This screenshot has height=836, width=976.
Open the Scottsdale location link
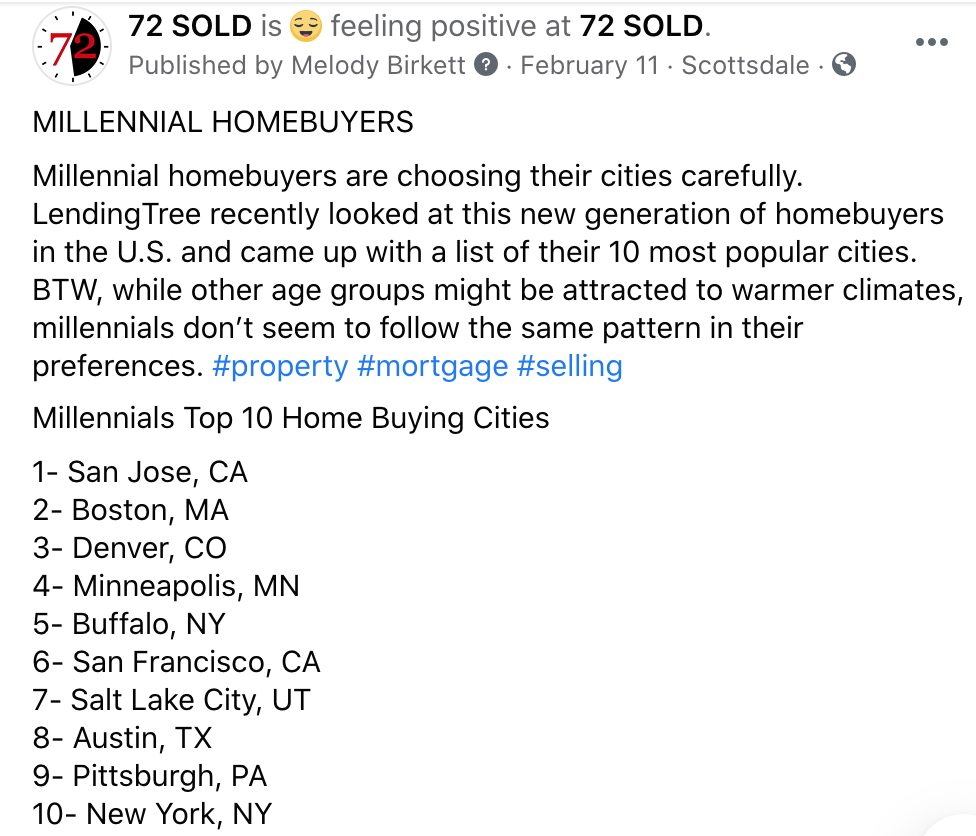tap(745, 65)
